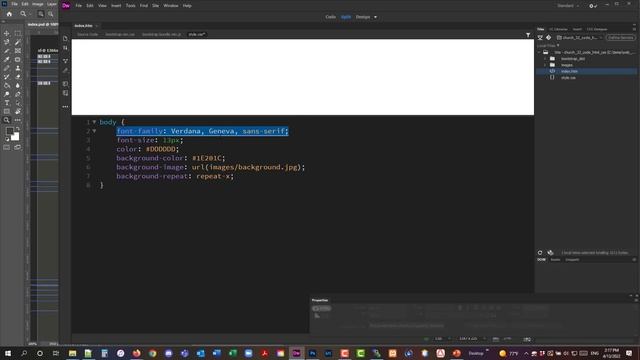Open the site selector dropdown in Files panel
This screenshot has height=360, width=640.
click(580, 38)
